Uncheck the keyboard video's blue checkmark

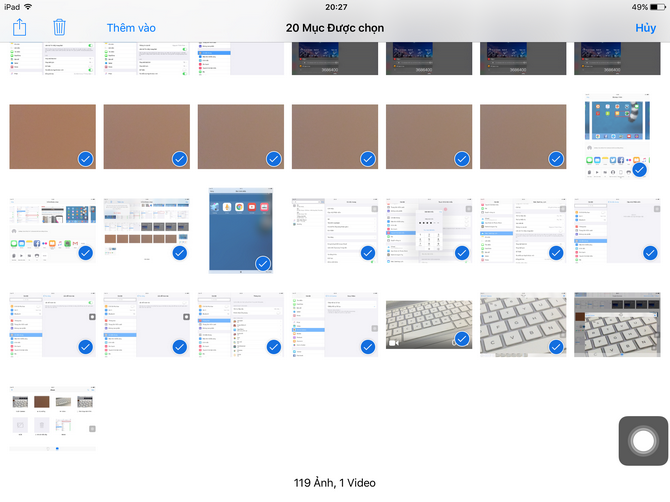pos(462,340)
